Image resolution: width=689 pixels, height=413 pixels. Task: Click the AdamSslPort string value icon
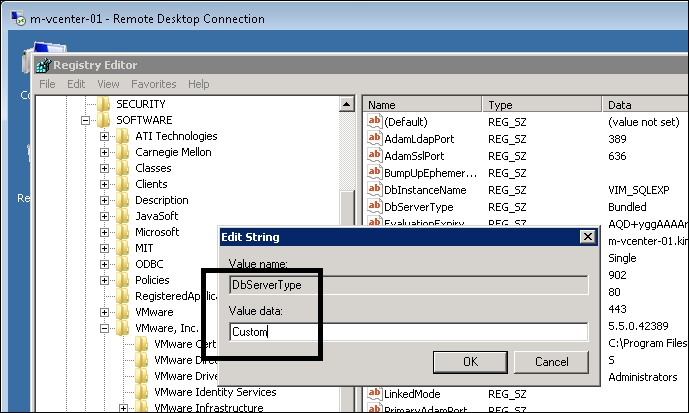pos(374,156)
